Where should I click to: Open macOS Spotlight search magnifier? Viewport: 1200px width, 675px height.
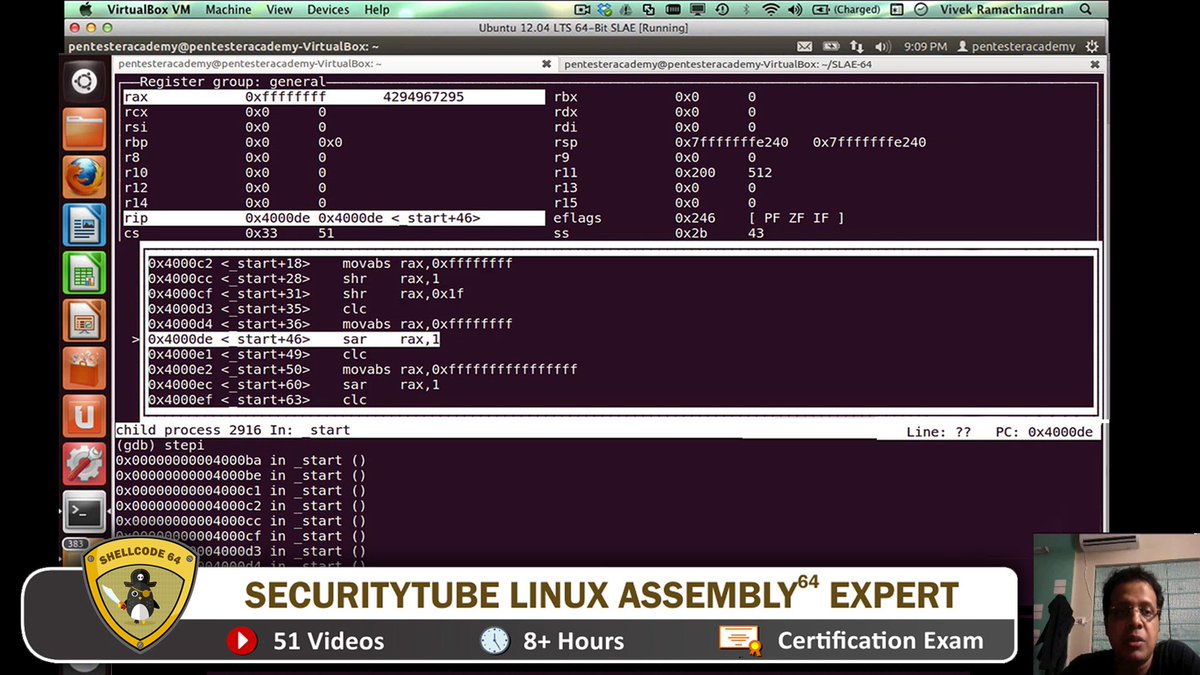[1085, 9]
